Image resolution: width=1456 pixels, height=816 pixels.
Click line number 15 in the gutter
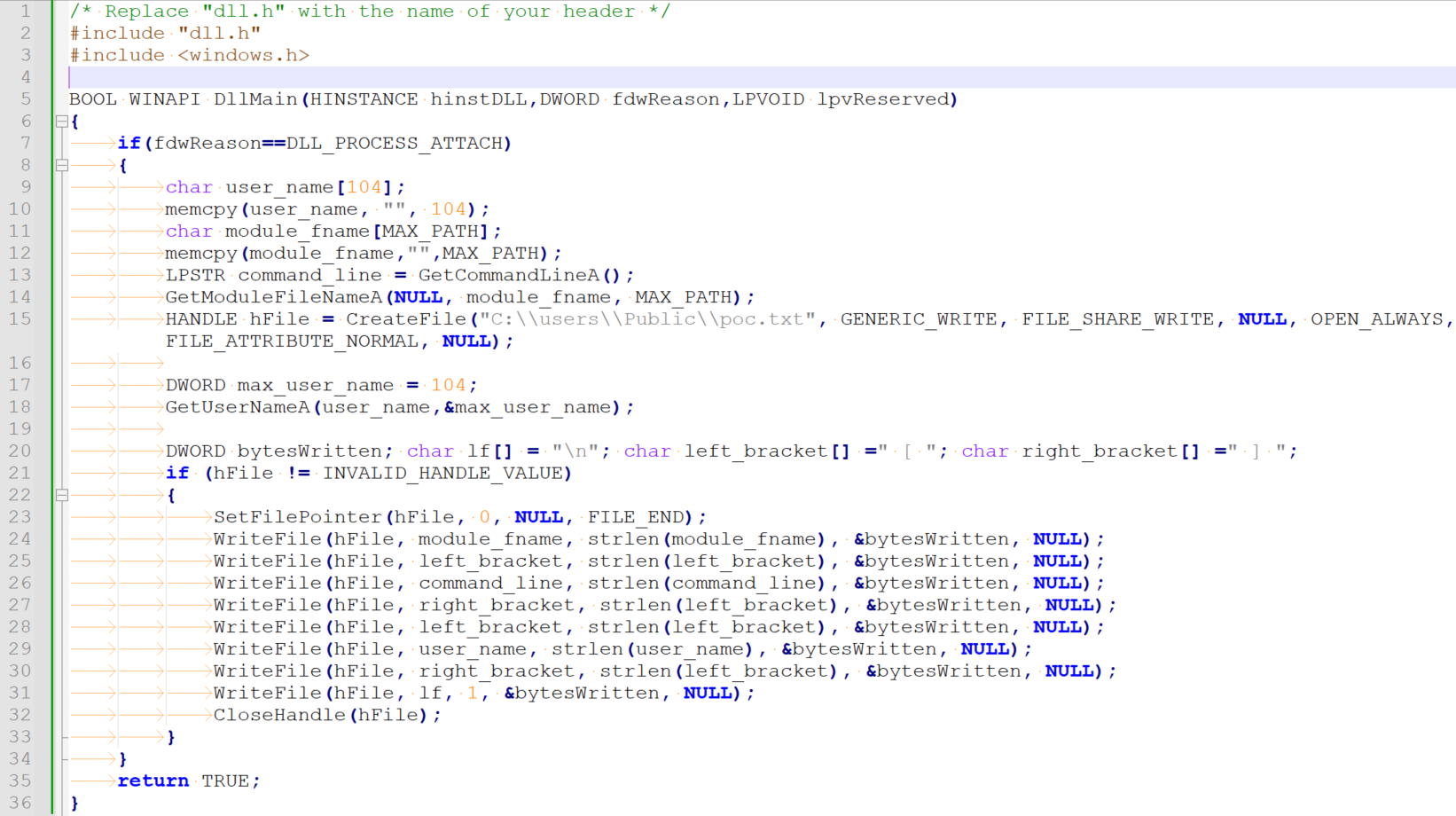(20, 319)
